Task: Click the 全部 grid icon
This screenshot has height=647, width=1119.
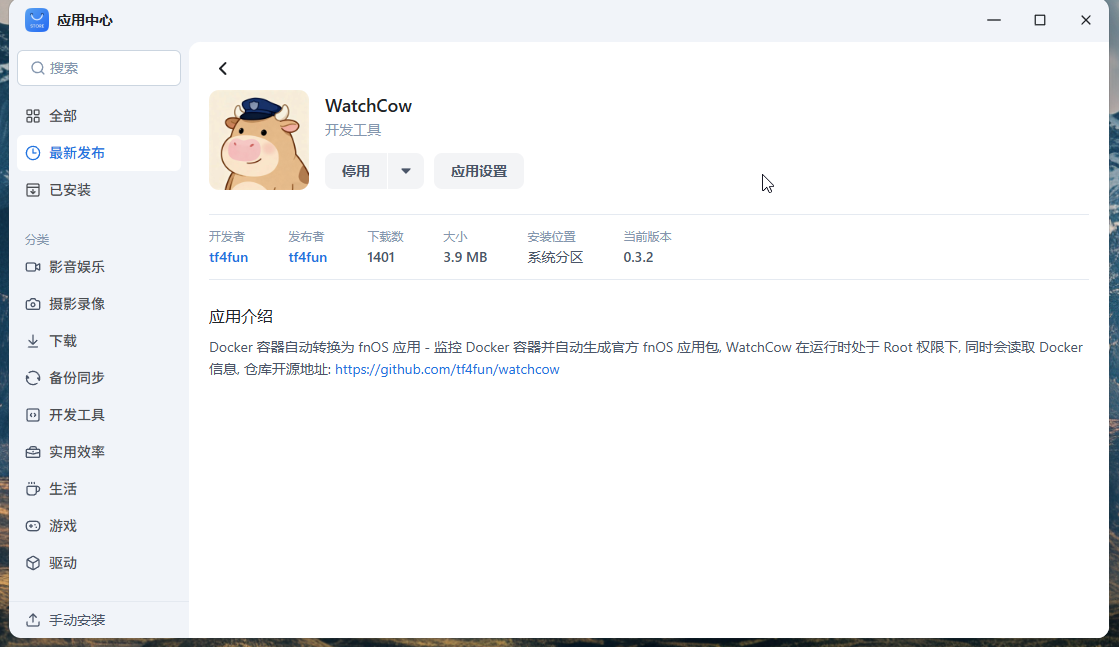Action: 33,116
